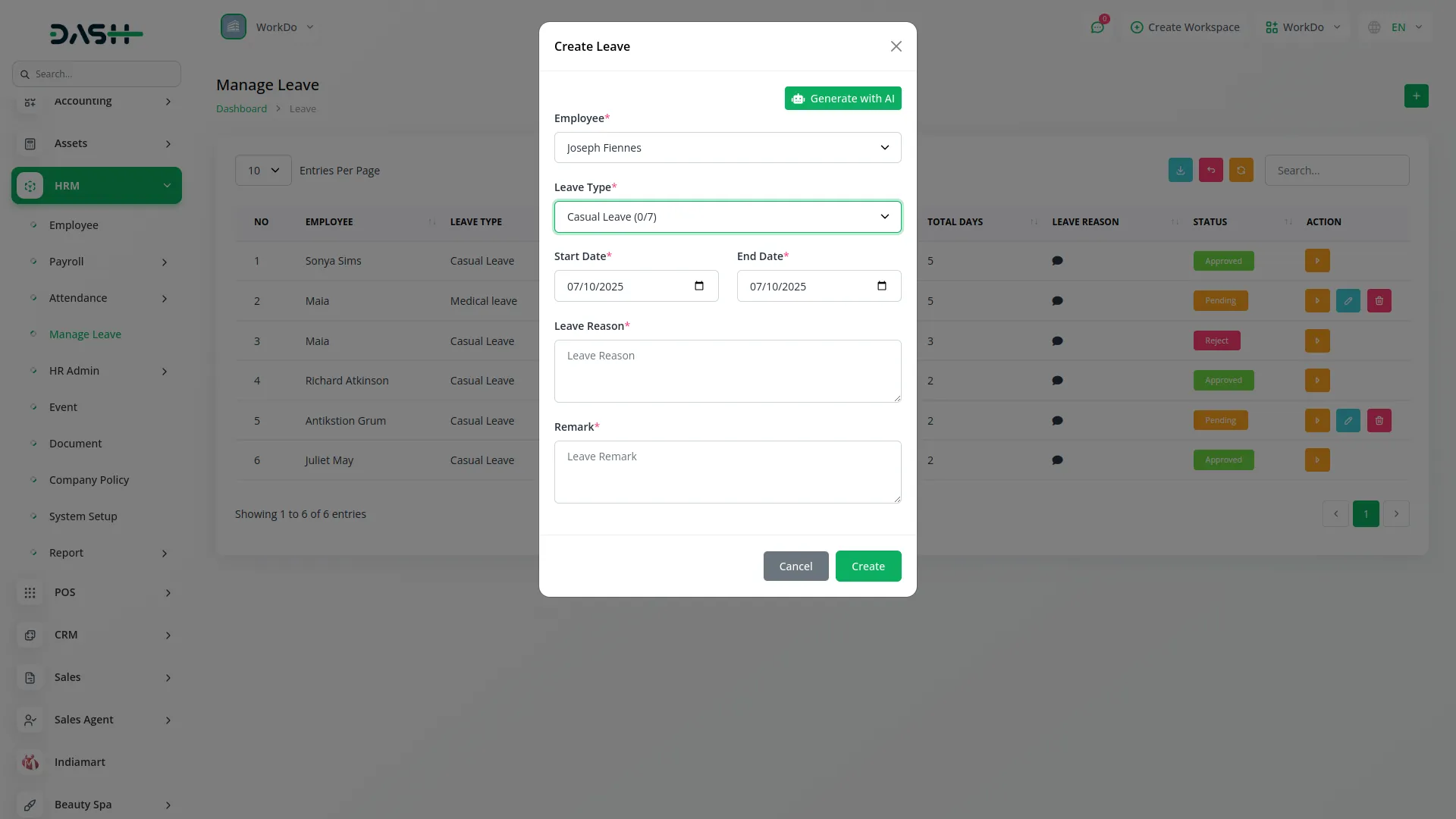Image resolution: width=1456 pixels, height=819 pixels.
Task: Click the red reset filter icon
Action: (x=1211, y=170)
